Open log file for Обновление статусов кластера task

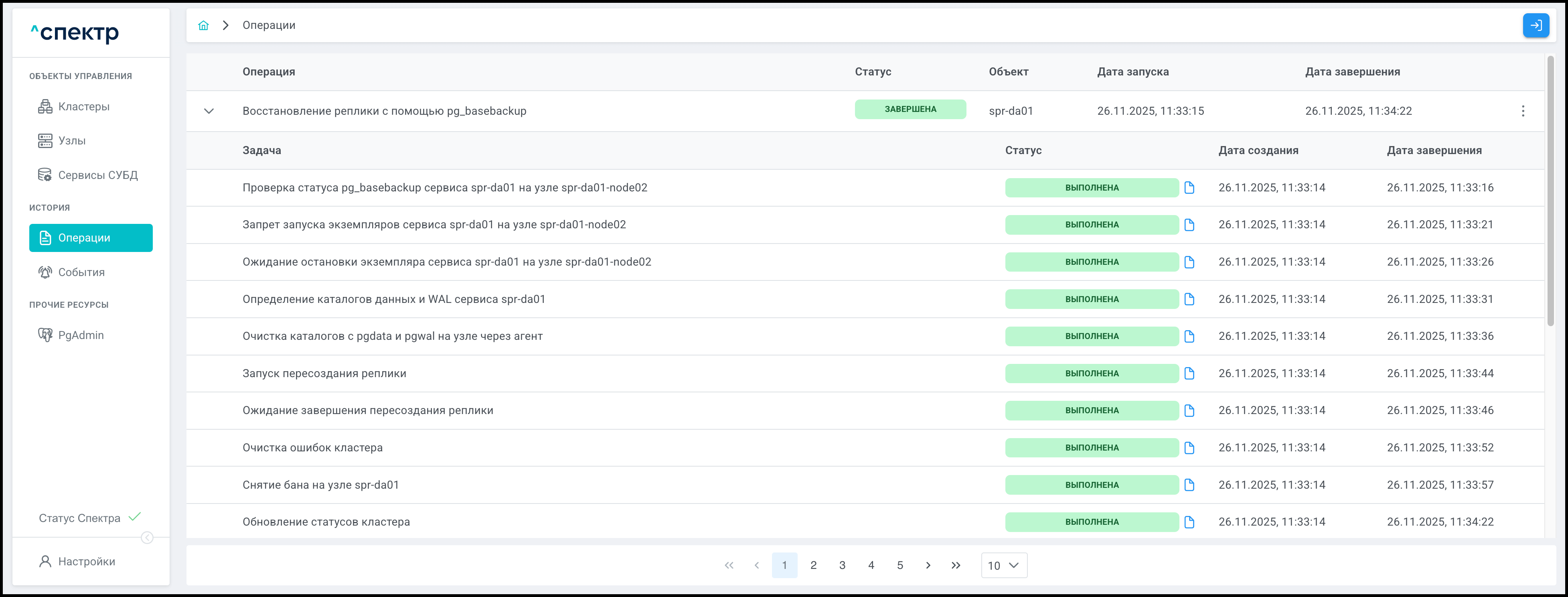(1189, 522)
